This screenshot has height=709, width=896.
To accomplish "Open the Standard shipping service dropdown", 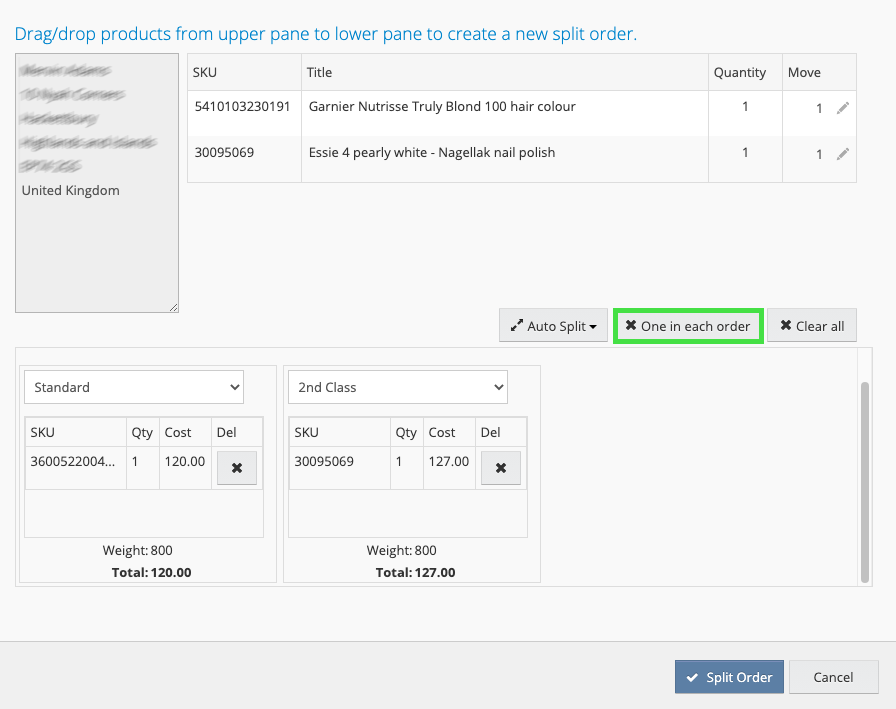I will point(134,387).
